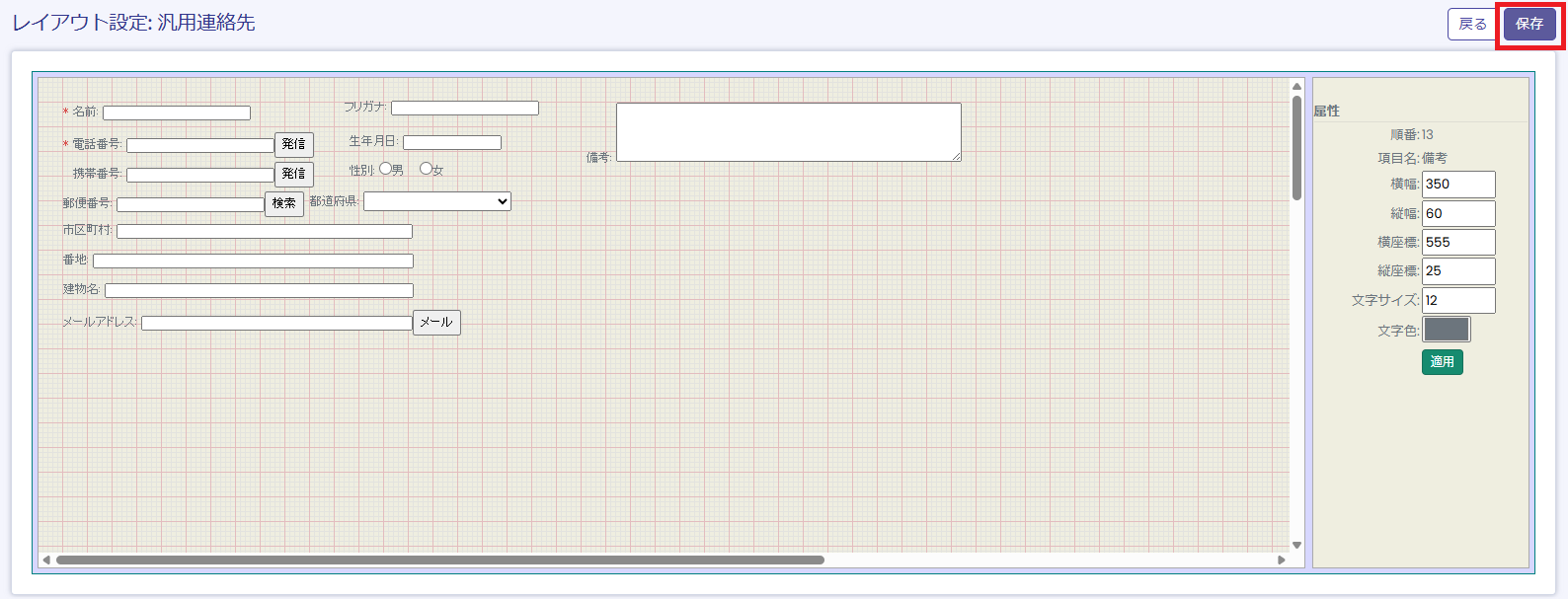Click the メール button beside the email field
The width and height of the screenshot is (1568, 599).
[435, 323]
